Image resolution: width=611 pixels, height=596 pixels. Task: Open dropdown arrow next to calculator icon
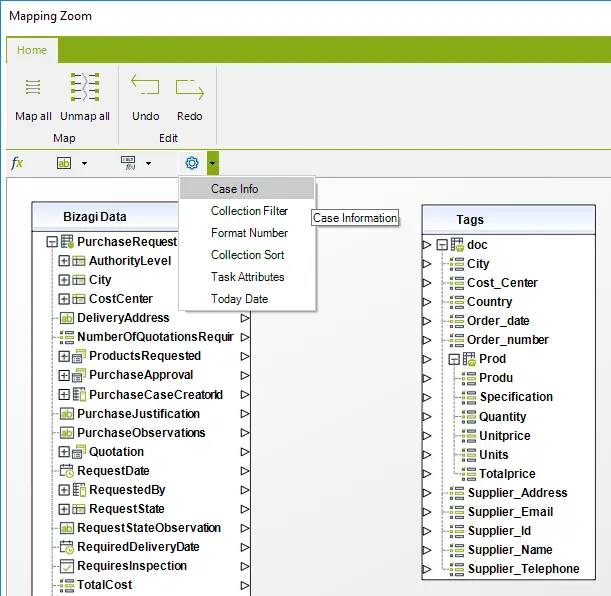tap(148, 163)
